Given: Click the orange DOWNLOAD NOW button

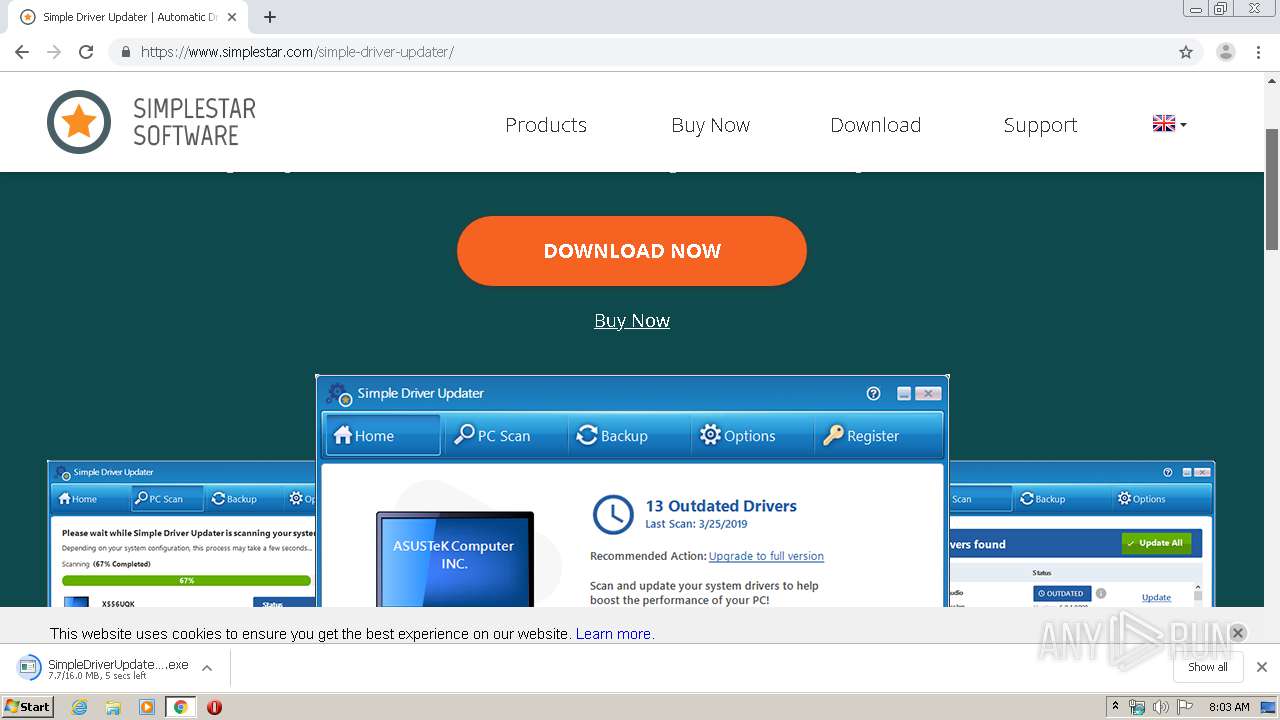Looking at the screenshot, I should [632, 251].
